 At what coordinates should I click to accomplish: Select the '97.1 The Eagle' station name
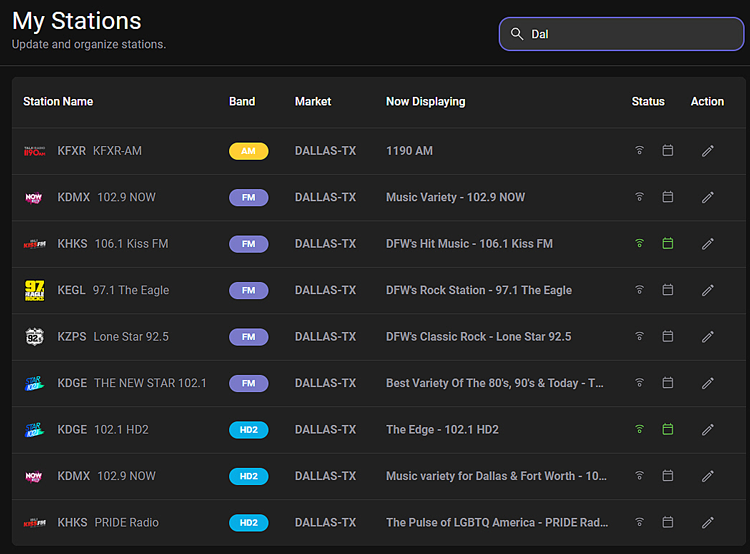click(x=131, y=290)
